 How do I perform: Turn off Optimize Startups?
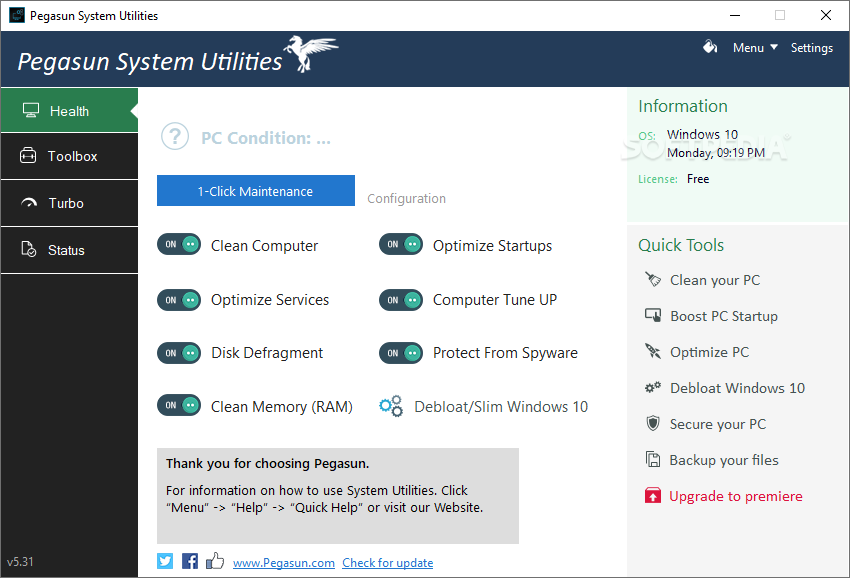coord(401,245)
